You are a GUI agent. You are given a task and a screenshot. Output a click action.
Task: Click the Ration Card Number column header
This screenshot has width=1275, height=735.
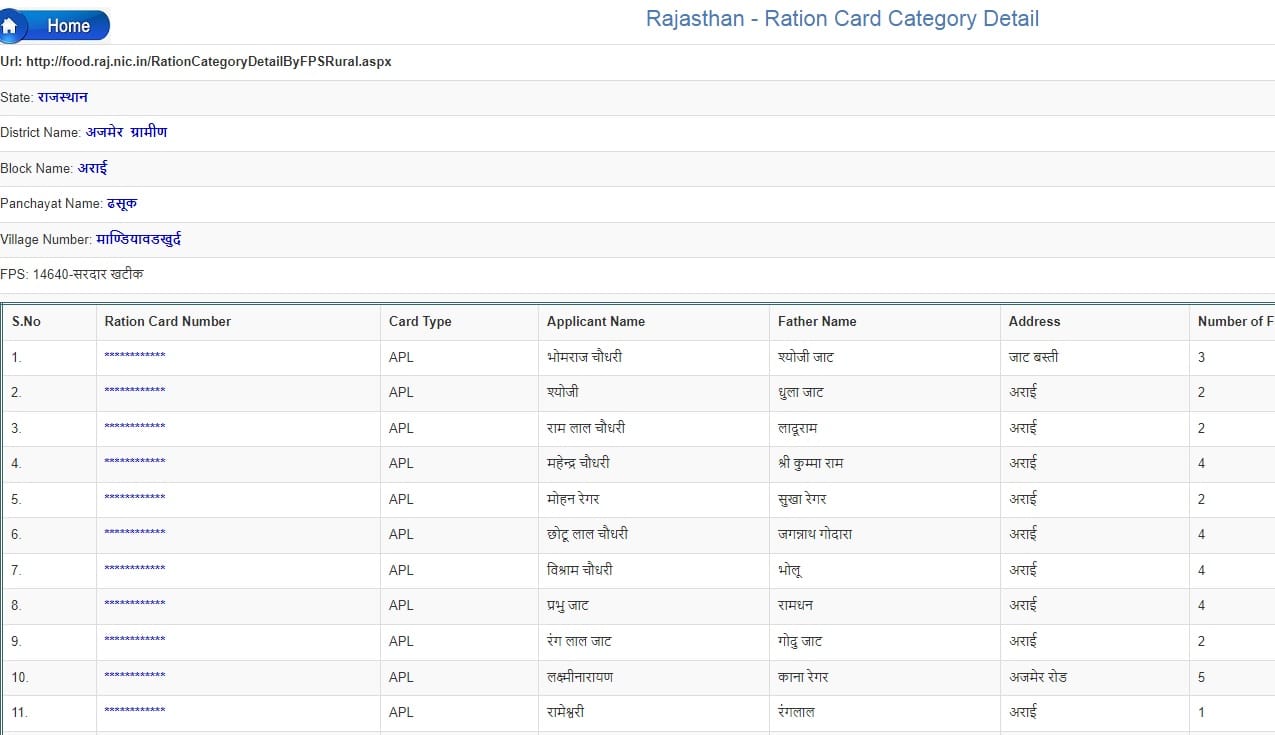(x=167, y=321)
